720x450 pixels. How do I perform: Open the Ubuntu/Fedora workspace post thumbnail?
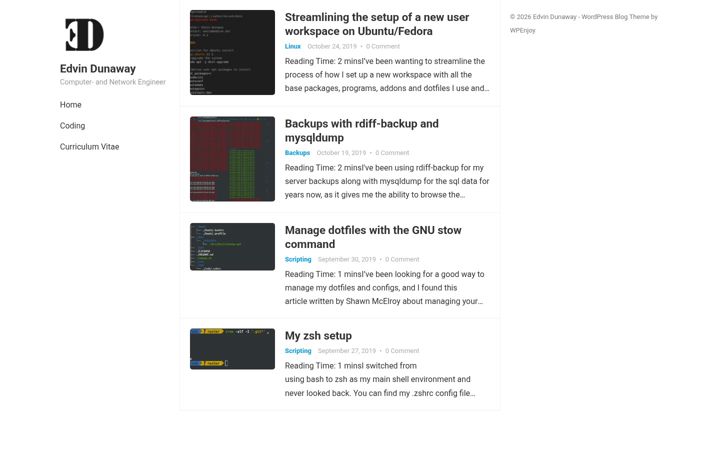pos(232,52)
